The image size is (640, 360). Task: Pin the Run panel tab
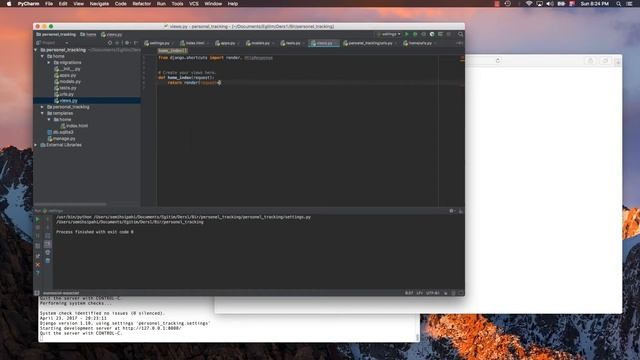(38, 256)
